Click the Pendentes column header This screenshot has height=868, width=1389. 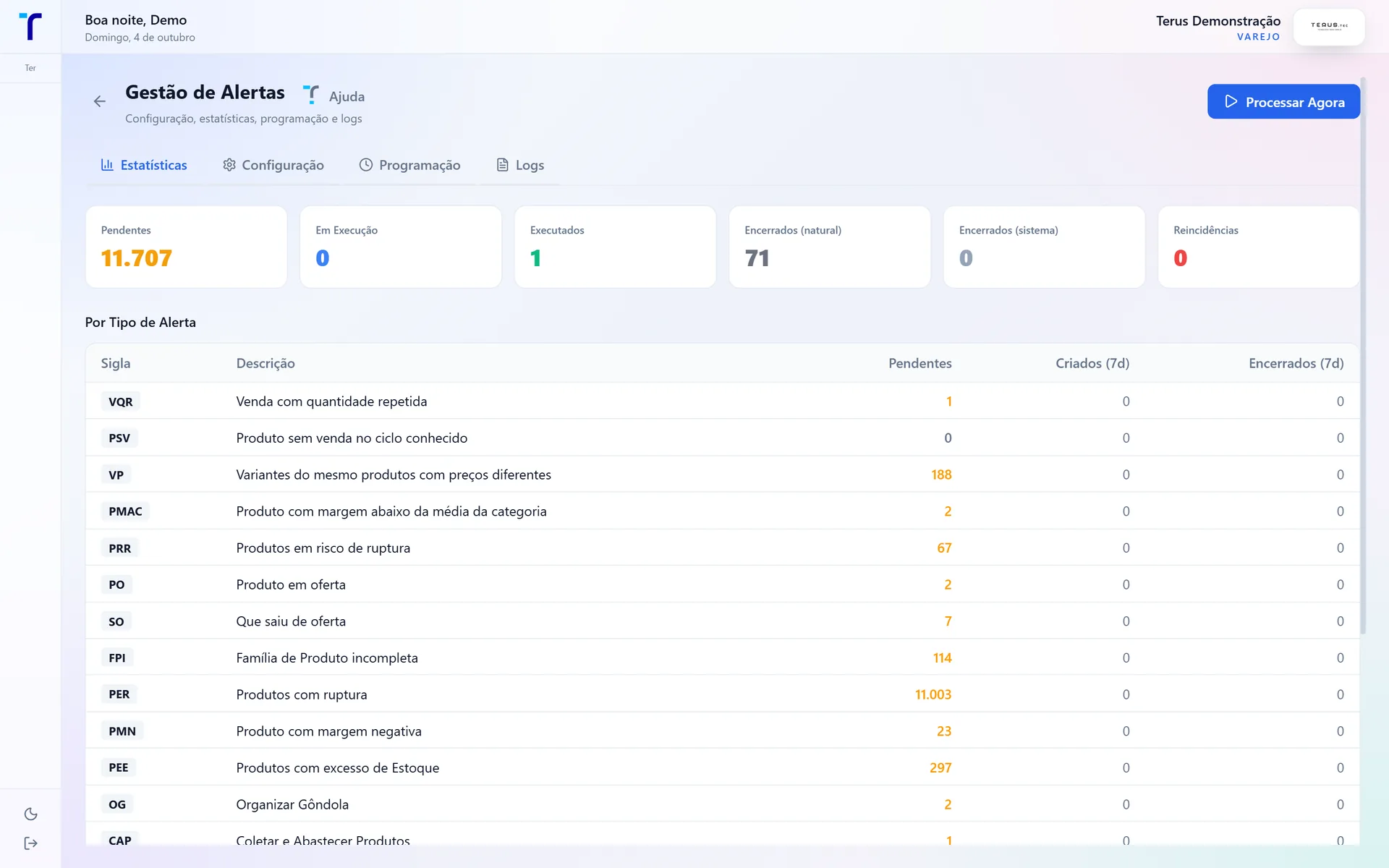[x=920, y=363]
